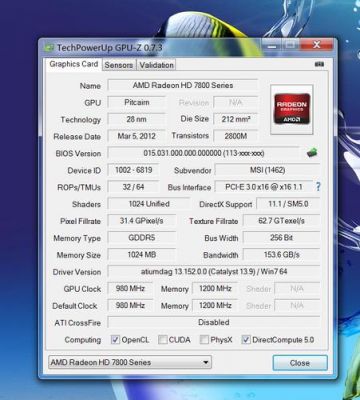Toggle the OpenCL checkbox
Image resolution: width=360 pixels, height=400 pixels.
[115, 340]
